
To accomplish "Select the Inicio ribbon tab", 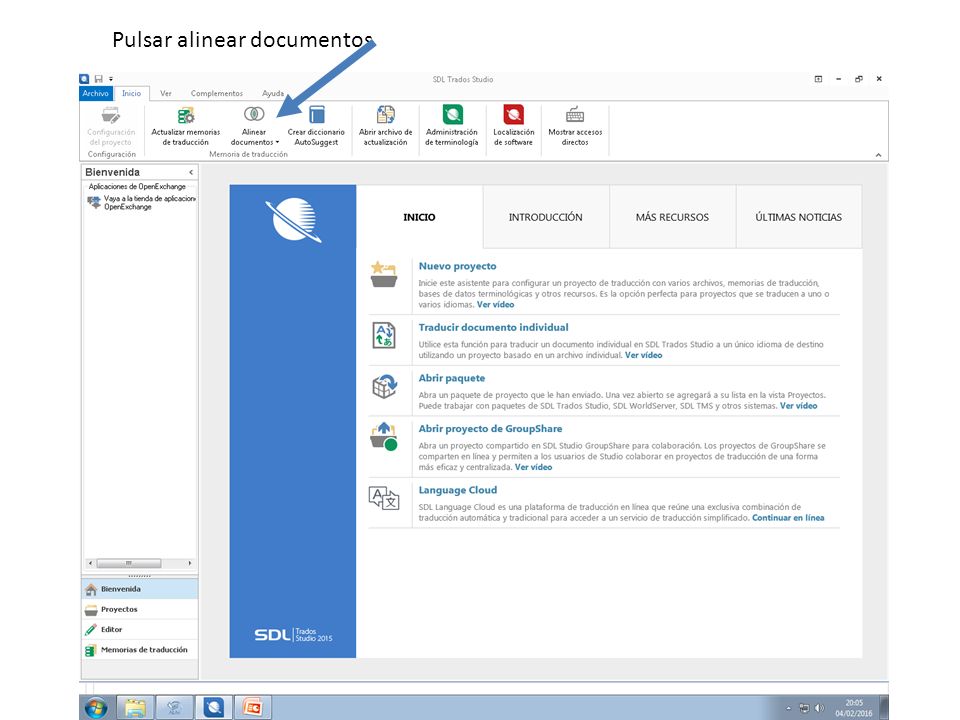I will 131,93.
